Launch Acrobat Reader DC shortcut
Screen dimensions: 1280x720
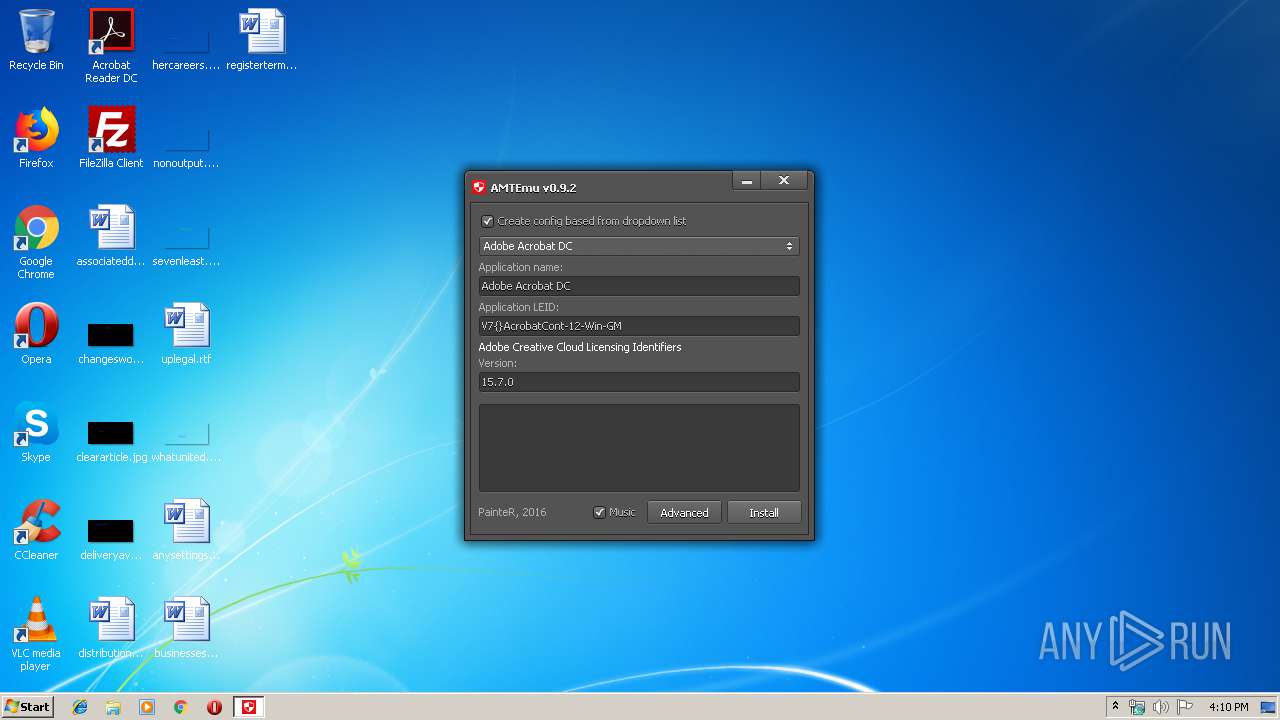point(111,47)
